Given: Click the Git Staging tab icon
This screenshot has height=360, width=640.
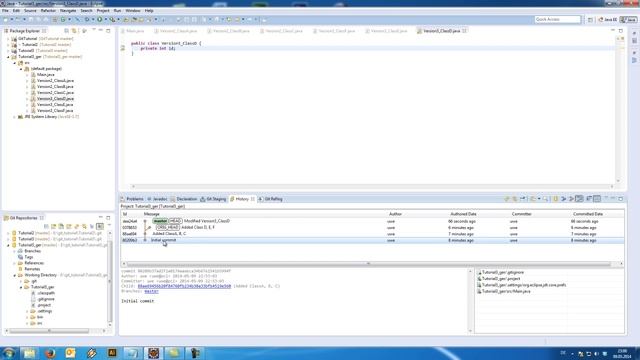Looking at the screenshot, I should click(x=202, y=199).
